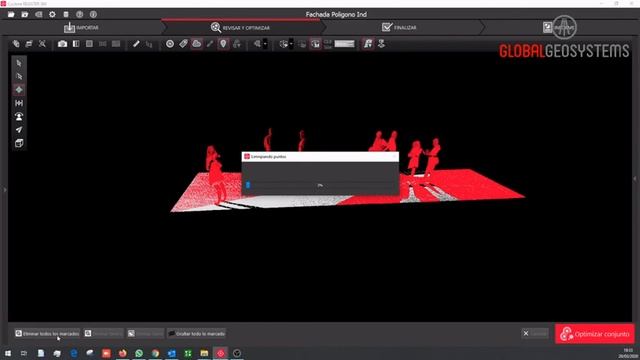Toggle the highlighted clean tool icon
Screen dimensions: 640x360
[368, 44]
